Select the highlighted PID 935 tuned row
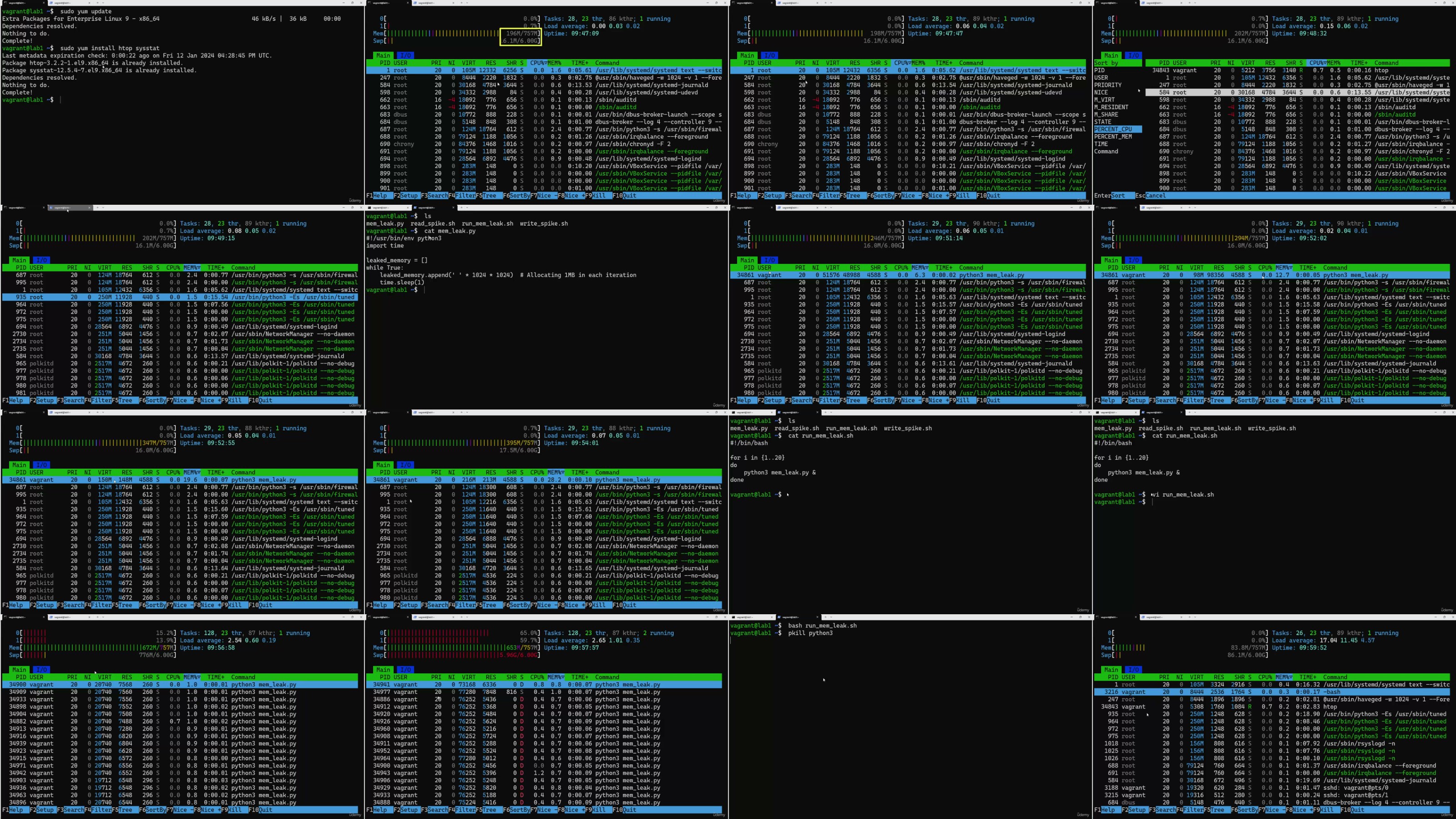This screenshot has height=819, width=1456. point(180,297)
